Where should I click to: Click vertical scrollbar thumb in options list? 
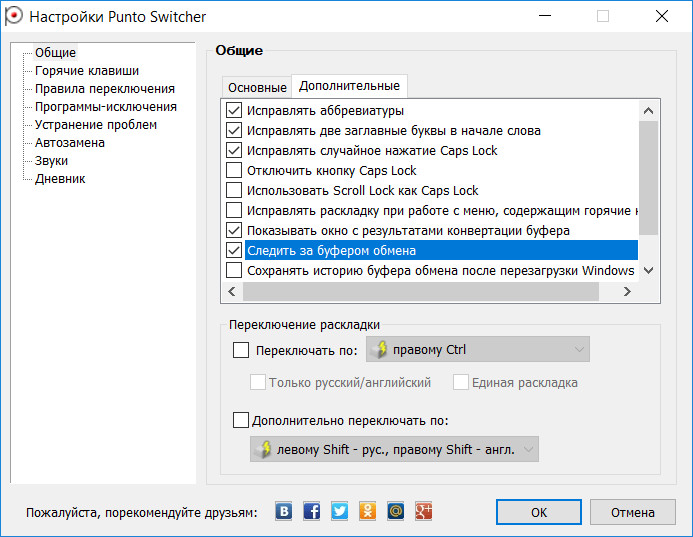(648, 178)
